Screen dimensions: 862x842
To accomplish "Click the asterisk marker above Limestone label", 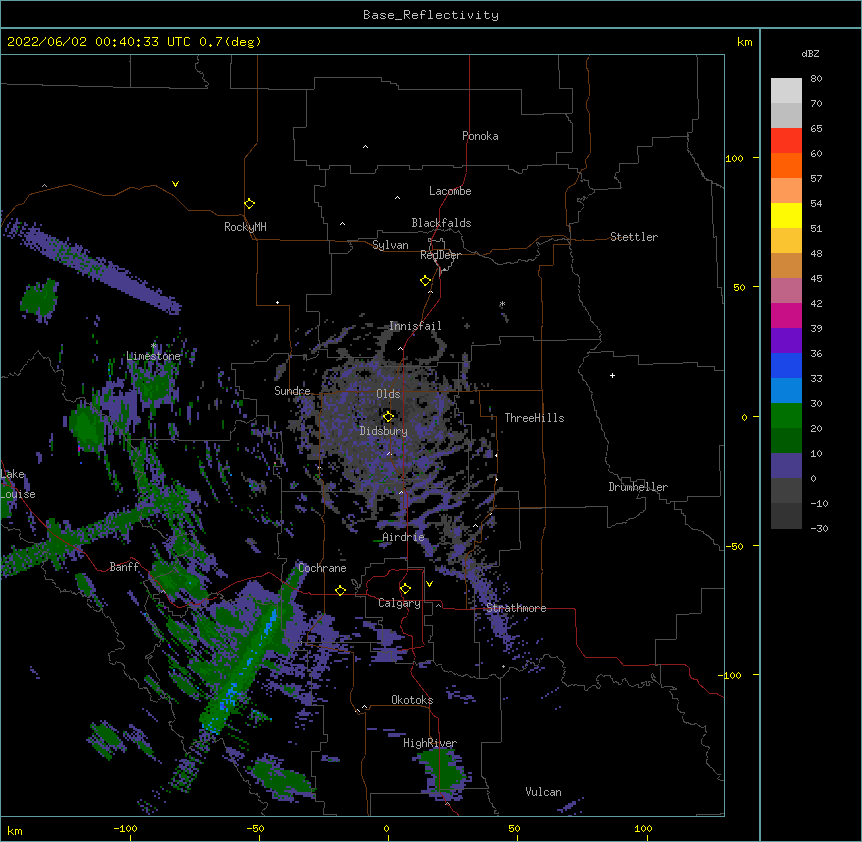I will (154, 346).
